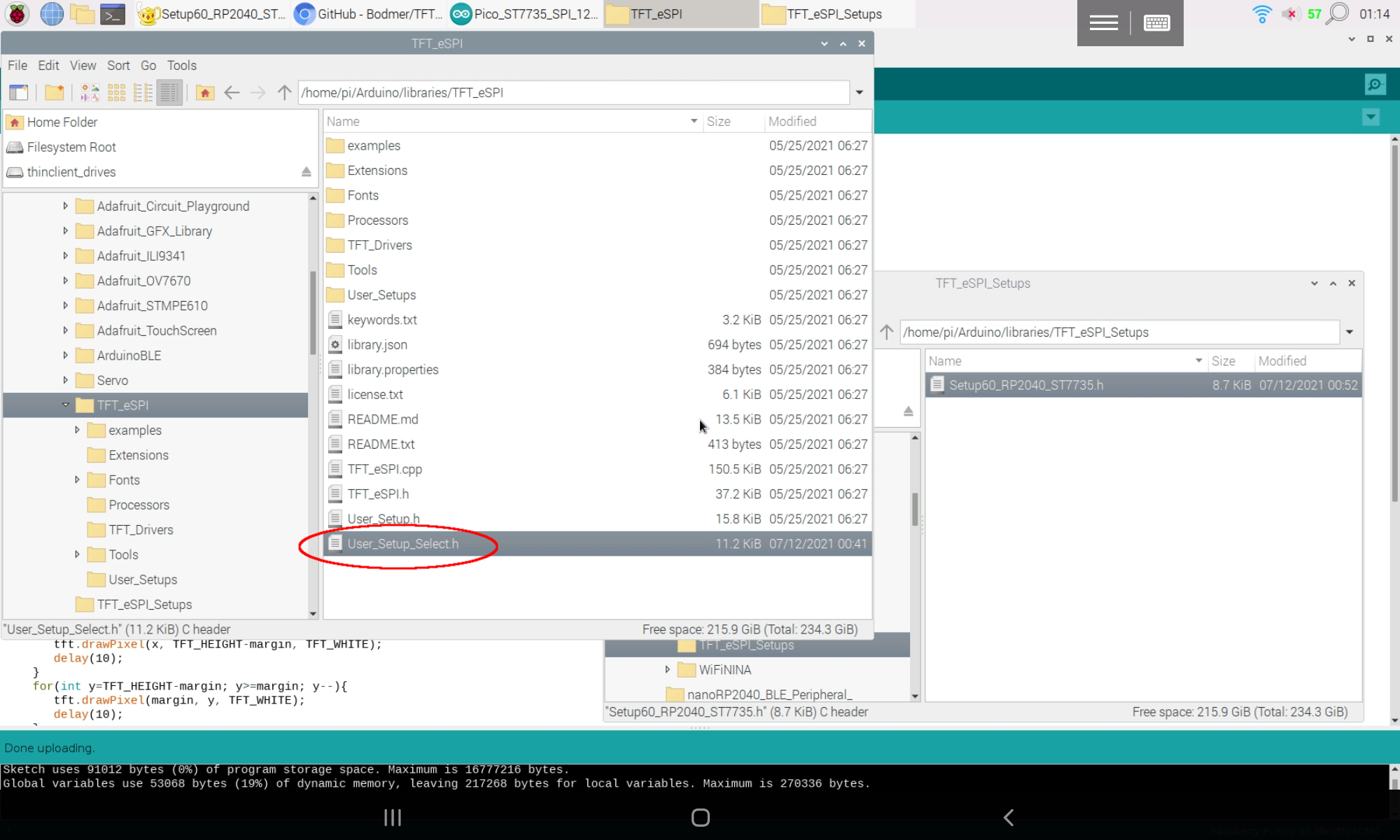Collapse the TFT_eSPI folder in the sidebar
The width and height of the screenshot is (1400, 840).
click(65, 405)
